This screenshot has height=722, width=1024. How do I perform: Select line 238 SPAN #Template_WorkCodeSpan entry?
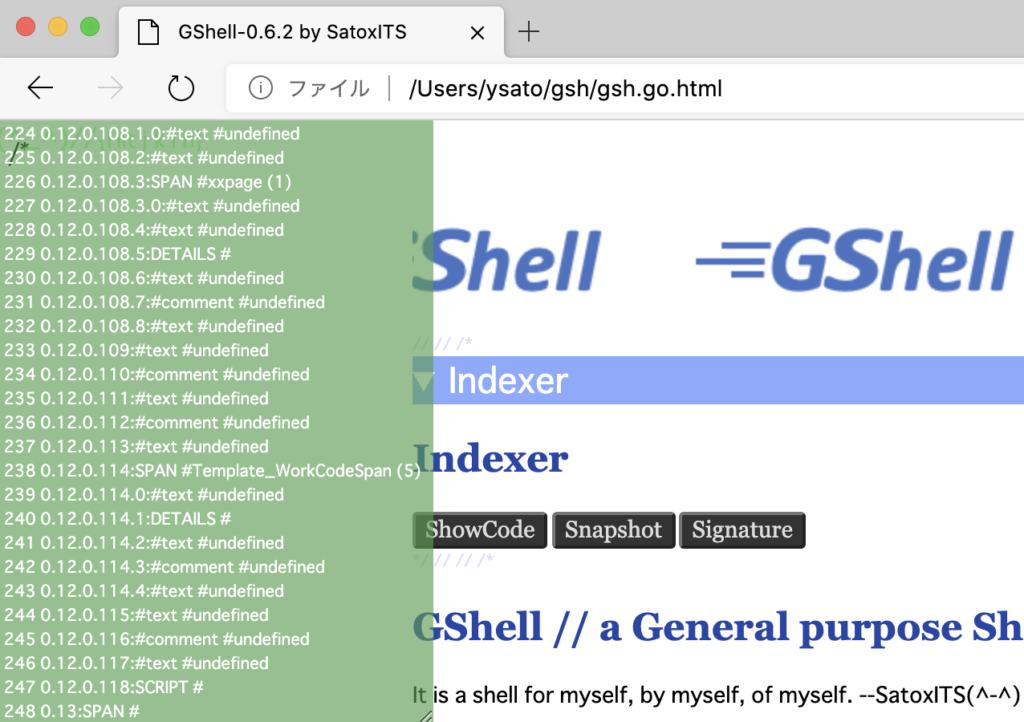[212, 471]
